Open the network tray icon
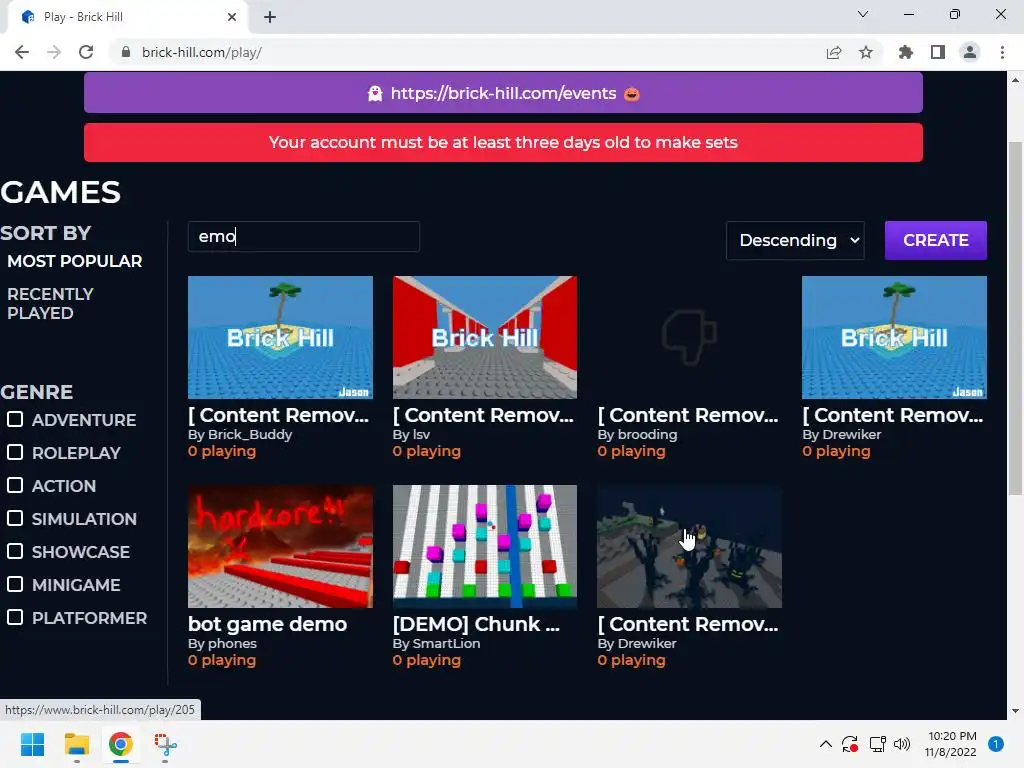Image resolution: width=1024 pixels, height=768 pixels. click(x=877, y=744)
